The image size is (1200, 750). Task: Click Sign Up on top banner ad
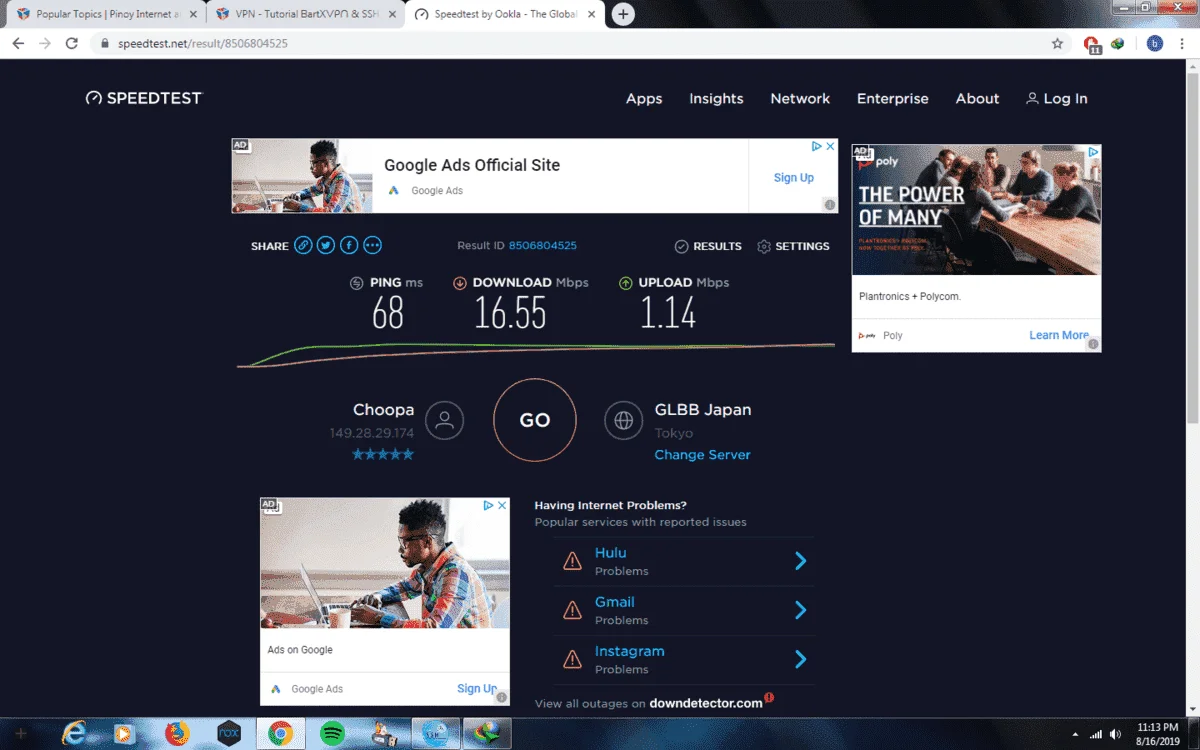point(794,177)
